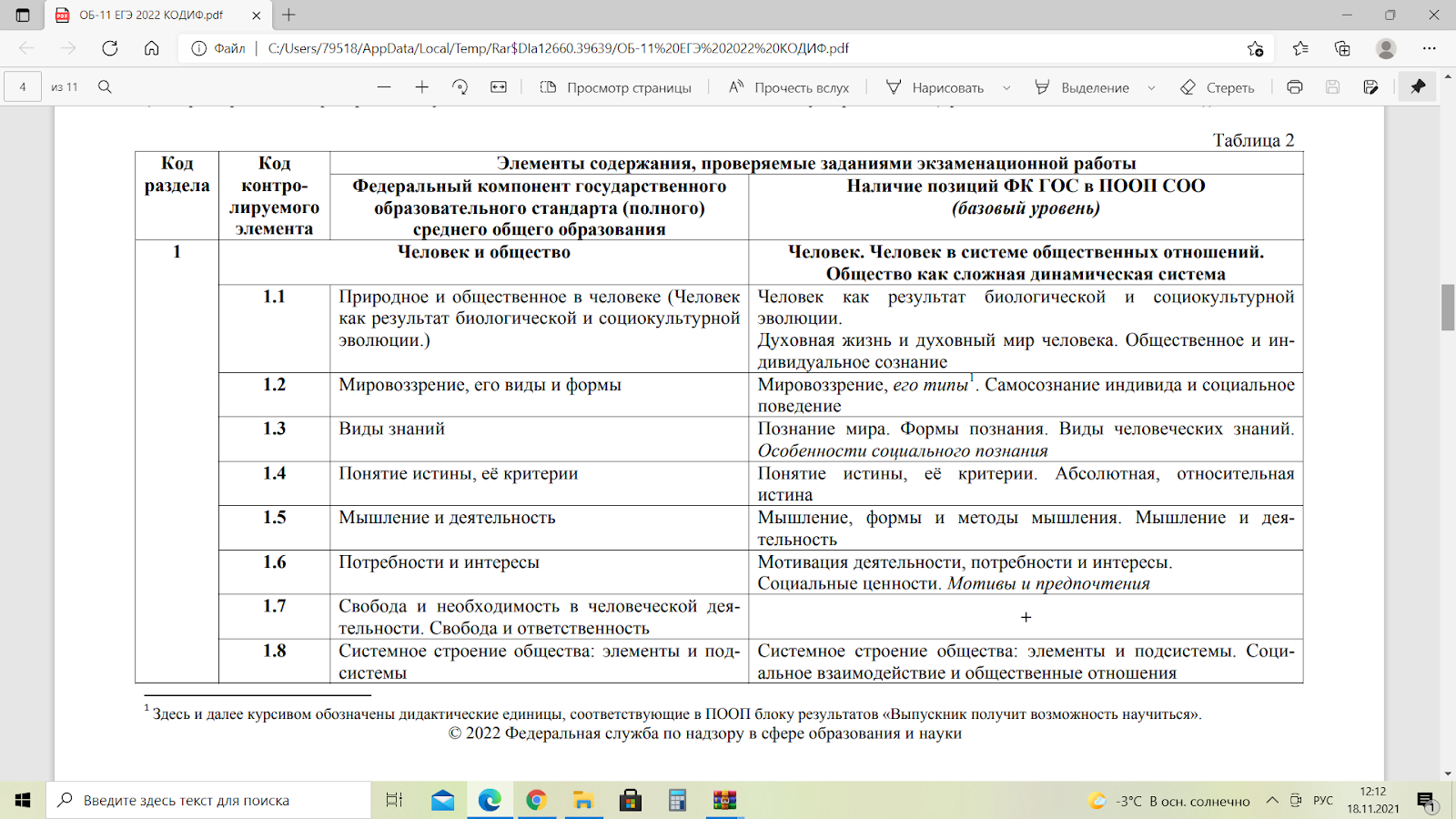The width and height of the screenshot is (1456, 819).
Task: Add this page to favorites
Action: (1256, 48)
